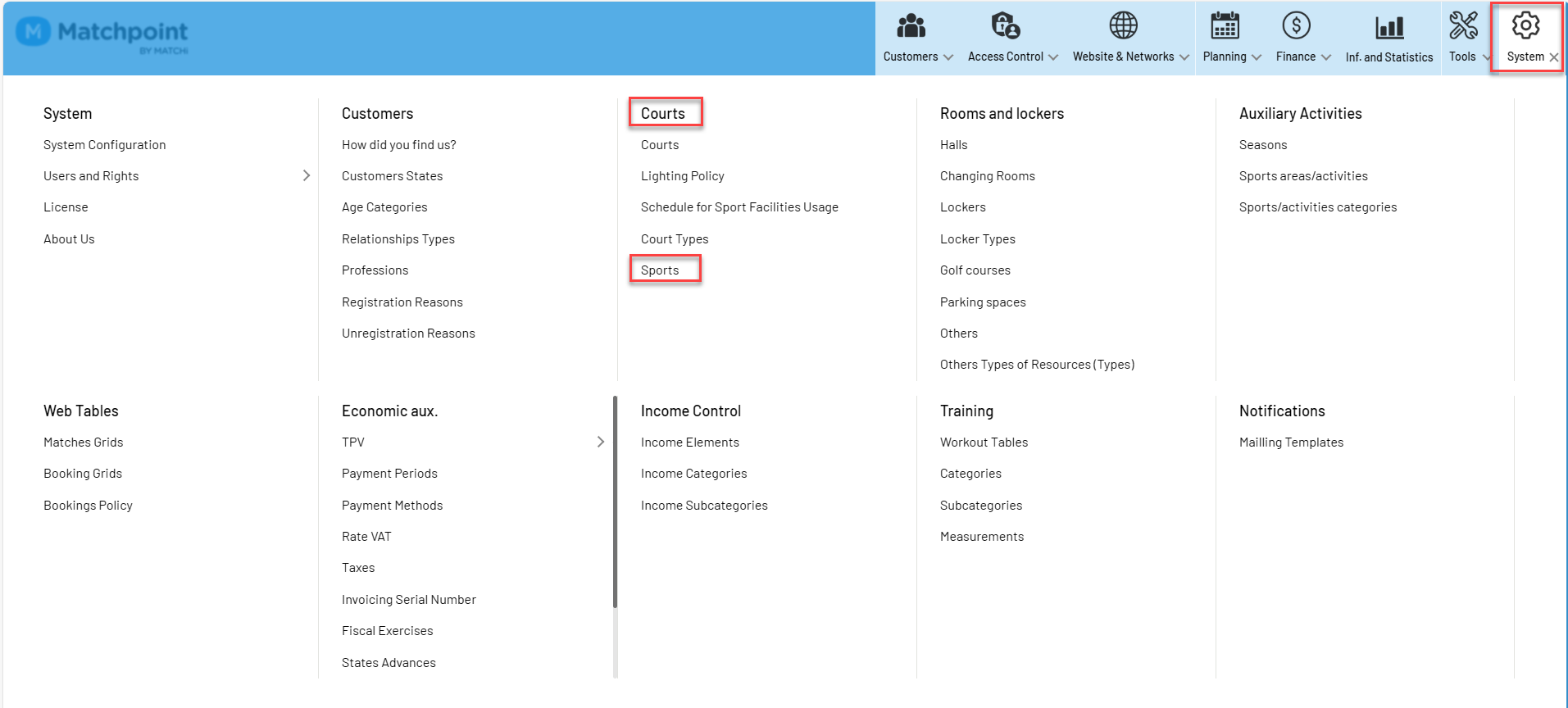
Task: Select the System gear icon
Action: (x=1525, y=25)
